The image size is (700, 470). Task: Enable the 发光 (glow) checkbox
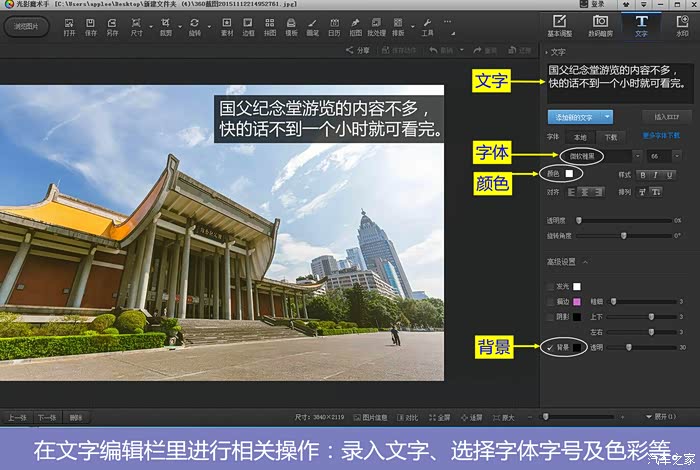549,286
